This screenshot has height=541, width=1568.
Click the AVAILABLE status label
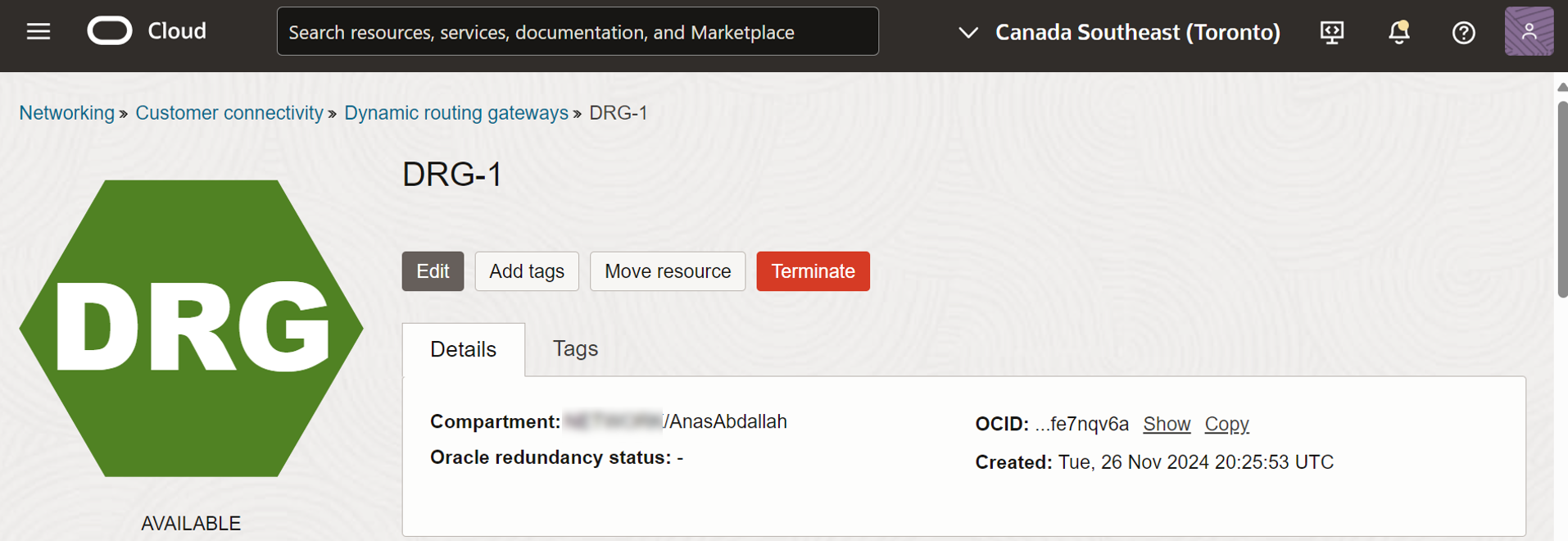(191, 523)
